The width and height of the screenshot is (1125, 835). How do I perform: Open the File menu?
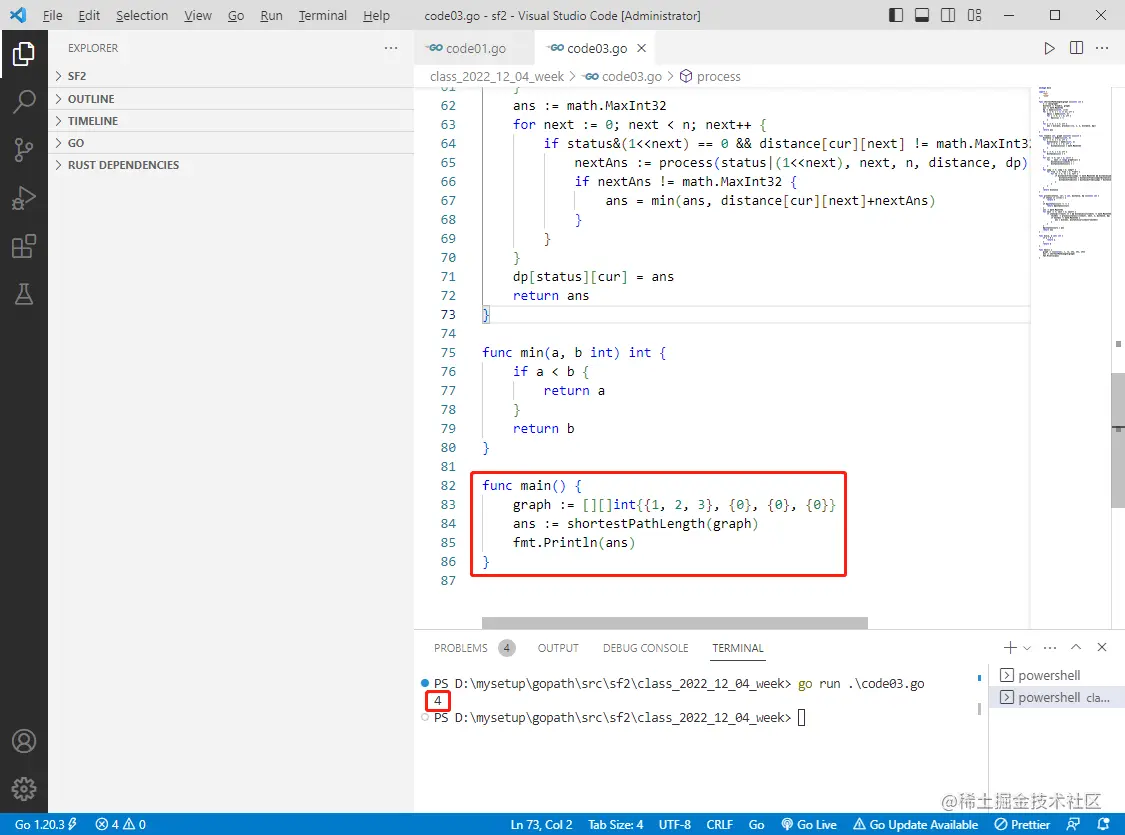pos(52,15)
